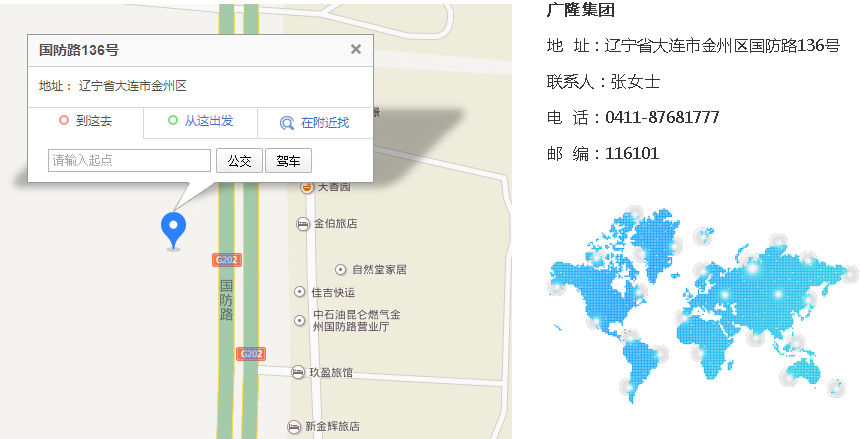This screenshot has width=860, height=439.
Task: Click the 自然堂家居 map point icon
Action: pos(340,269)
